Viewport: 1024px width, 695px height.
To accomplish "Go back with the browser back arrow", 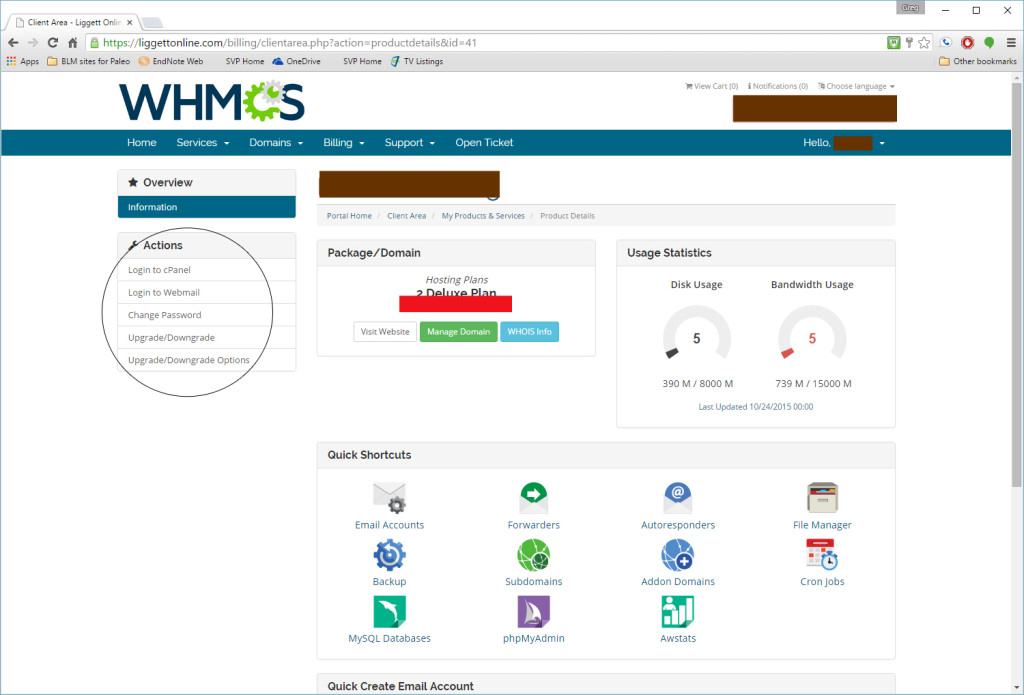I will point(13,42).
